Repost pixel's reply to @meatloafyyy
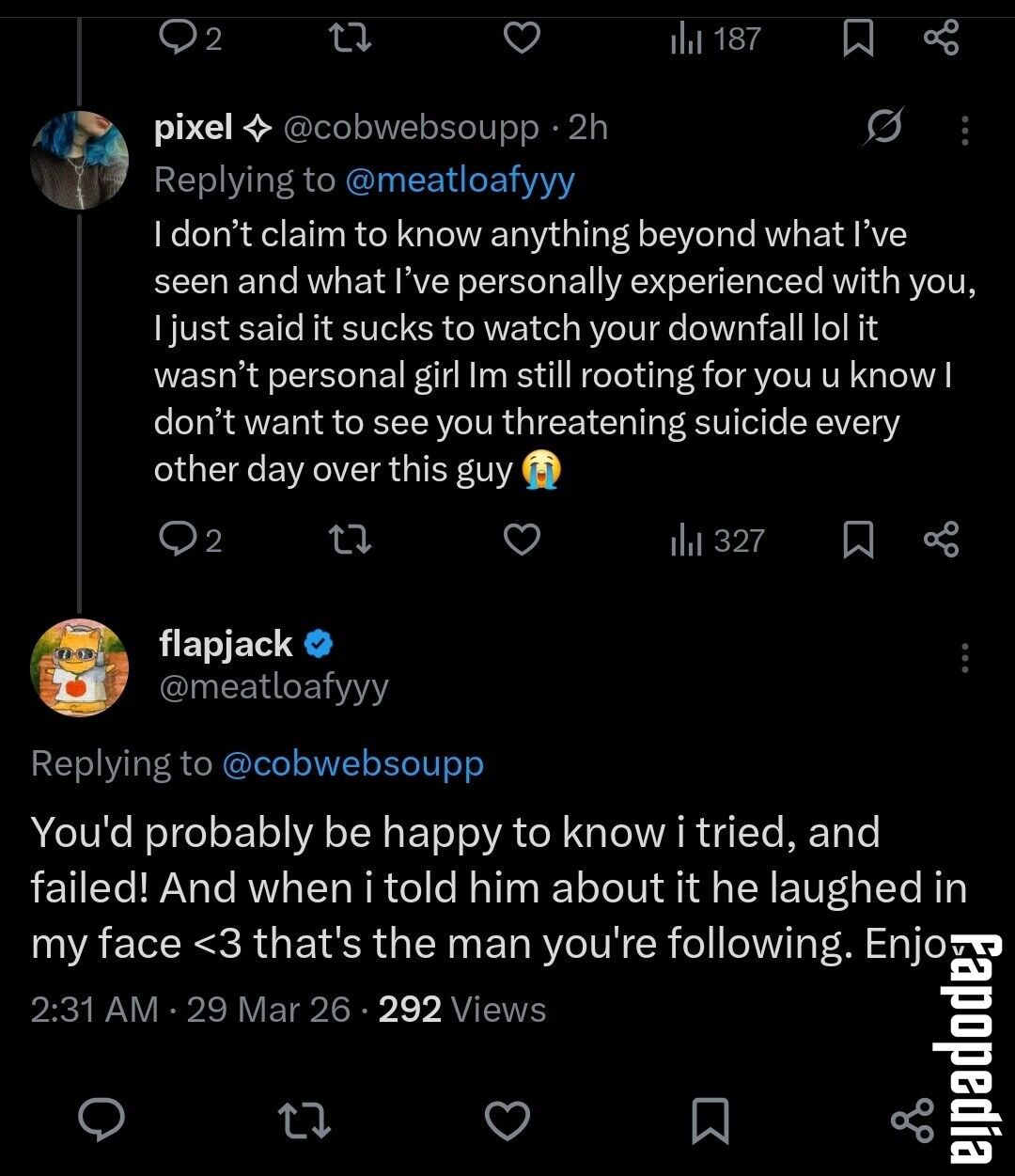Viewport: 1015px width, 1176px height. coord(351,540)
